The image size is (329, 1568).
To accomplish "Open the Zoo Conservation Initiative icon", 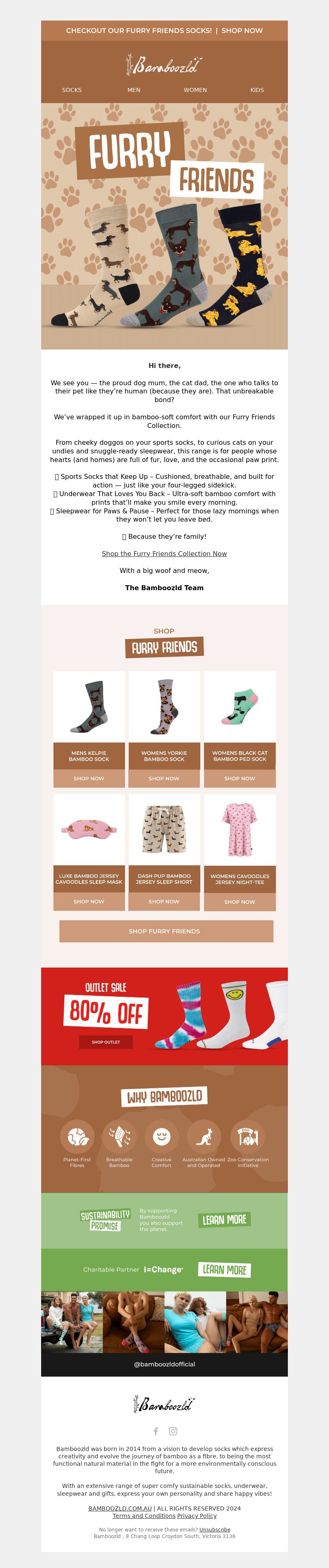I will 247,1136.
